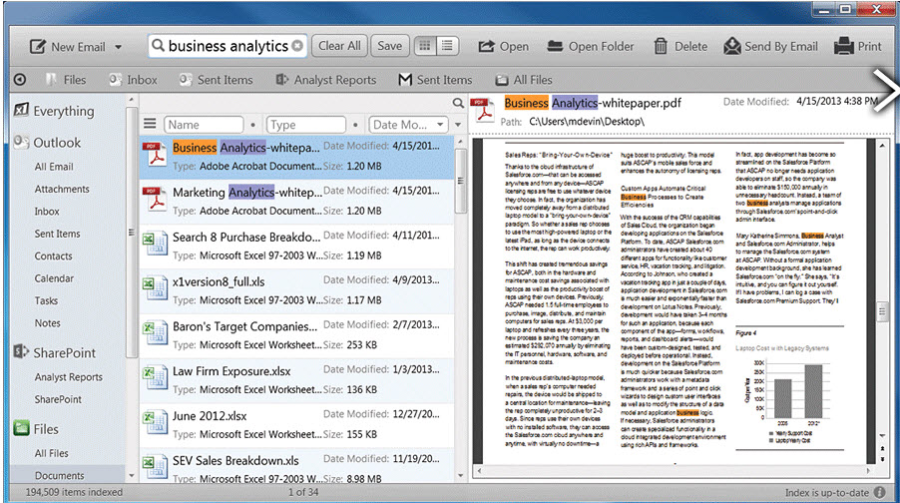Open the Date Modified filter dropdown
The height and width of the screenshot is (503, 900).
408,125
